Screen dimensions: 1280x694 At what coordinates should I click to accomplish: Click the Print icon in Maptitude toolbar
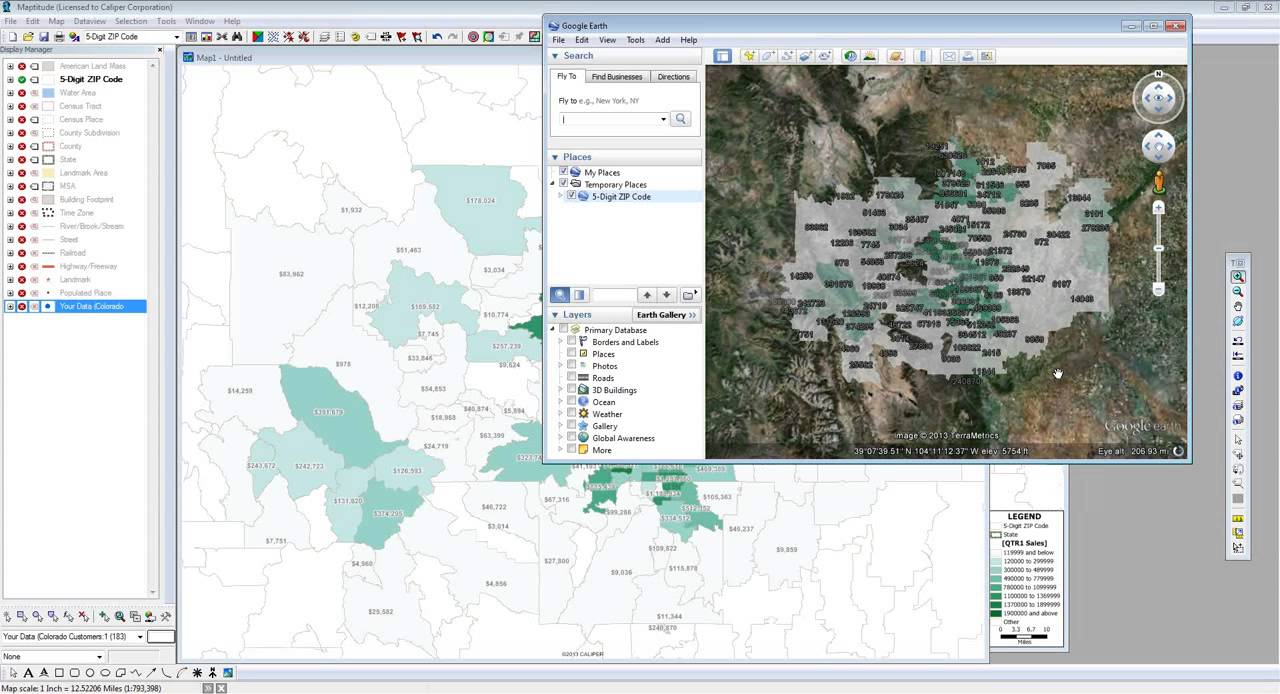click(58, 37)
